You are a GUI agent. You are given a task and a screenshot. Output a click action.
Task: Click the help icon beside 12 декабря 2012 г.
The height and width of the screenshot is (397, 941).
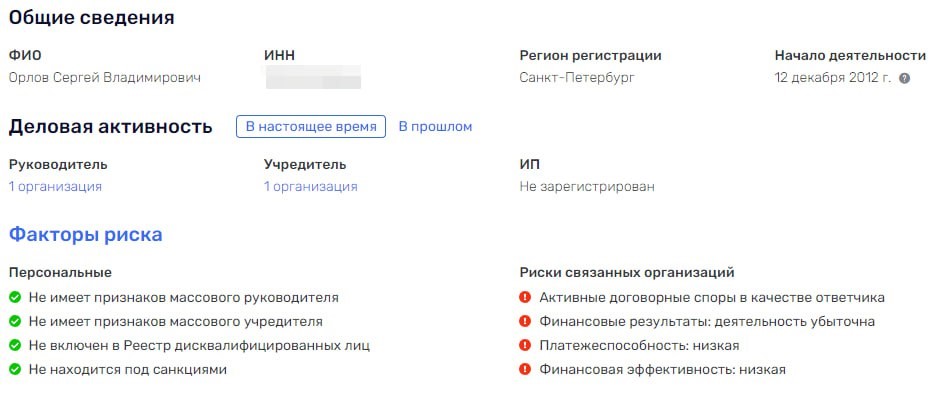[x=904, y=79]
